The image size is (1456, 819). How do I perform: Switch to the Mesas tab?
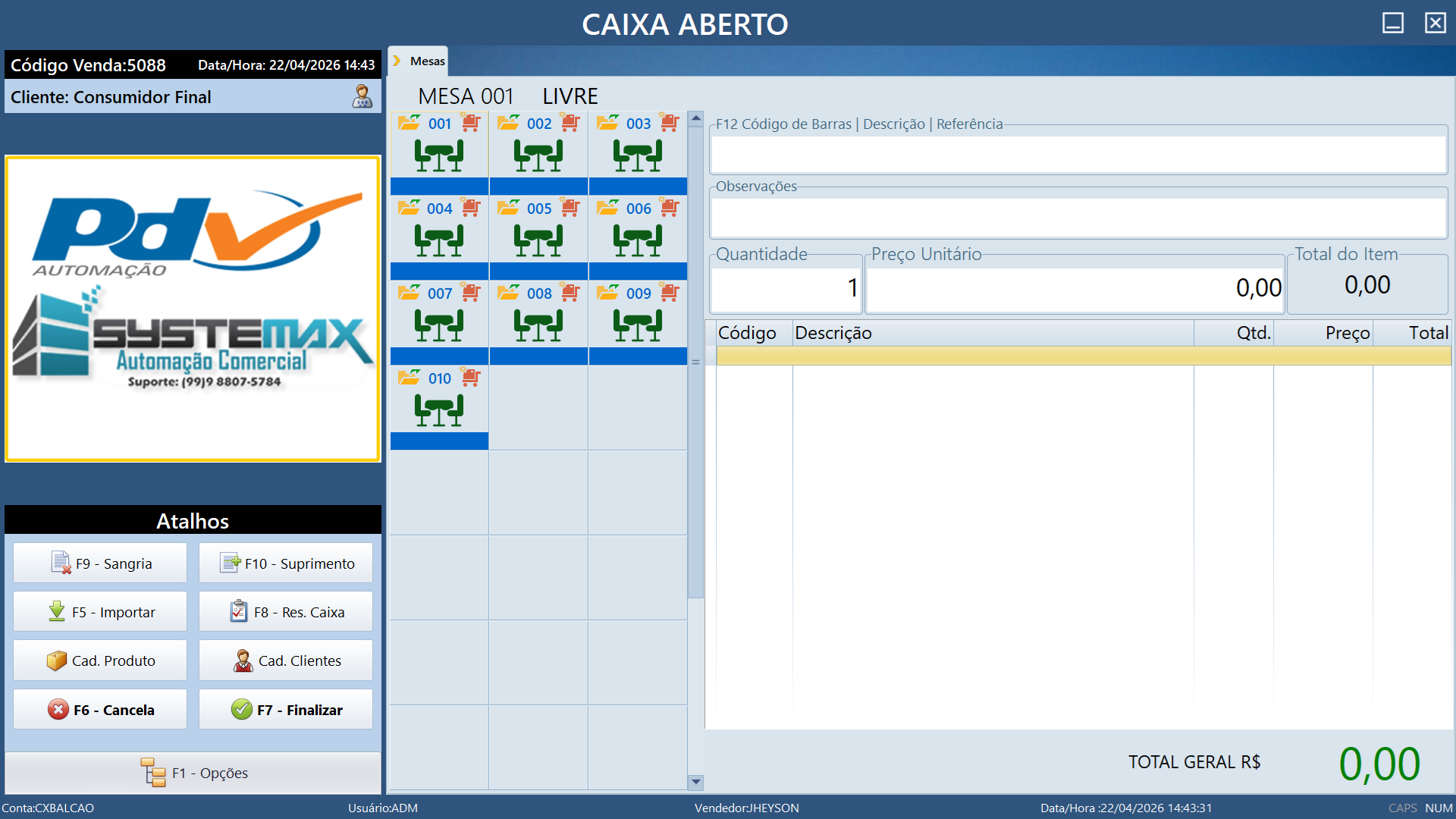[x=418, y=61]
